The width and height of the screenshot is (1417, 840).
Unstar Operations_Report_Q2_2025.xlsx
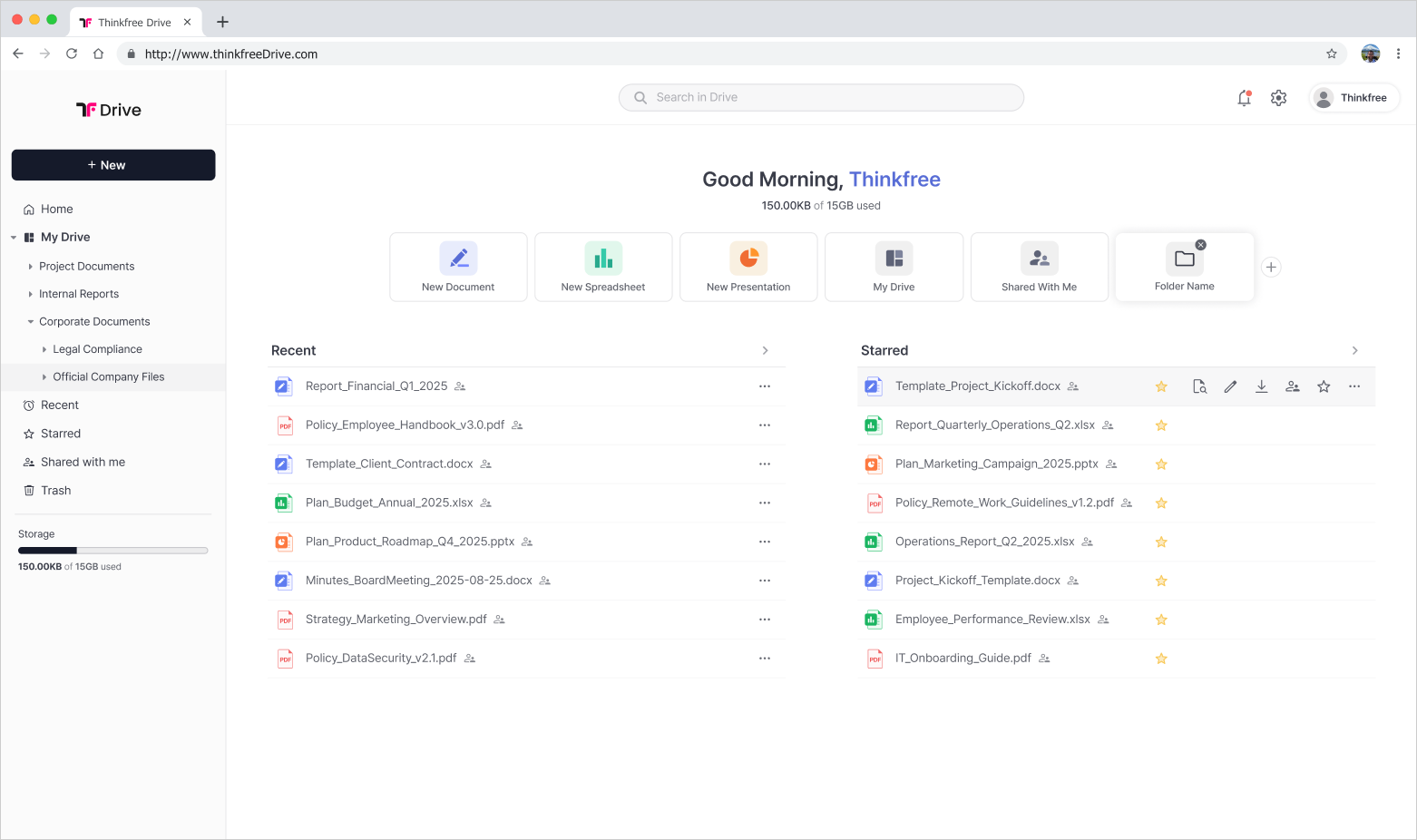(x=1161, y=542)
